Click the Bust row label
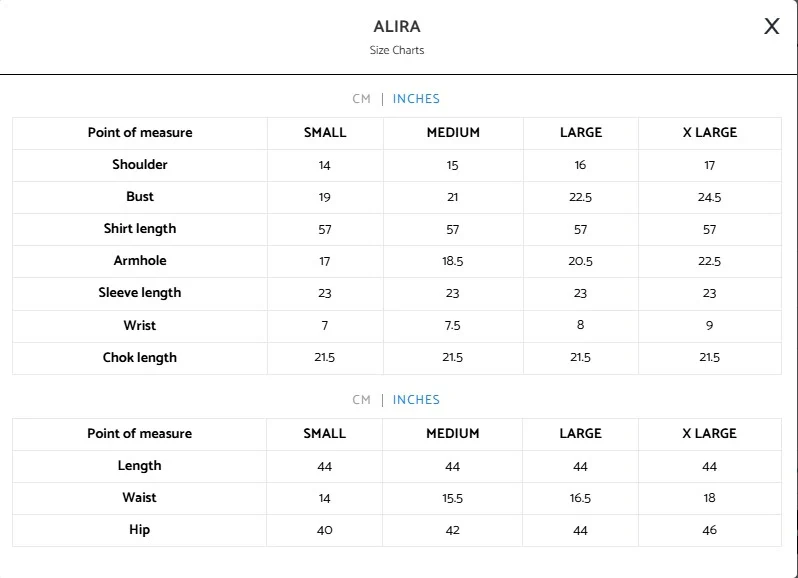Screen dimensions: 798x578 tap(140, 197)
